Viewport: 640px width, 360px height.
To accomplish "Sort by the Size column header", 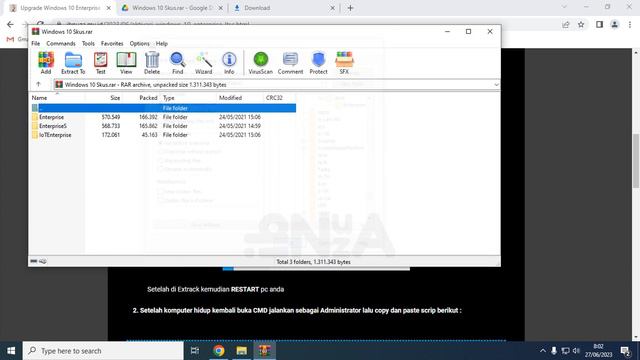I will (x=104, y=98).
